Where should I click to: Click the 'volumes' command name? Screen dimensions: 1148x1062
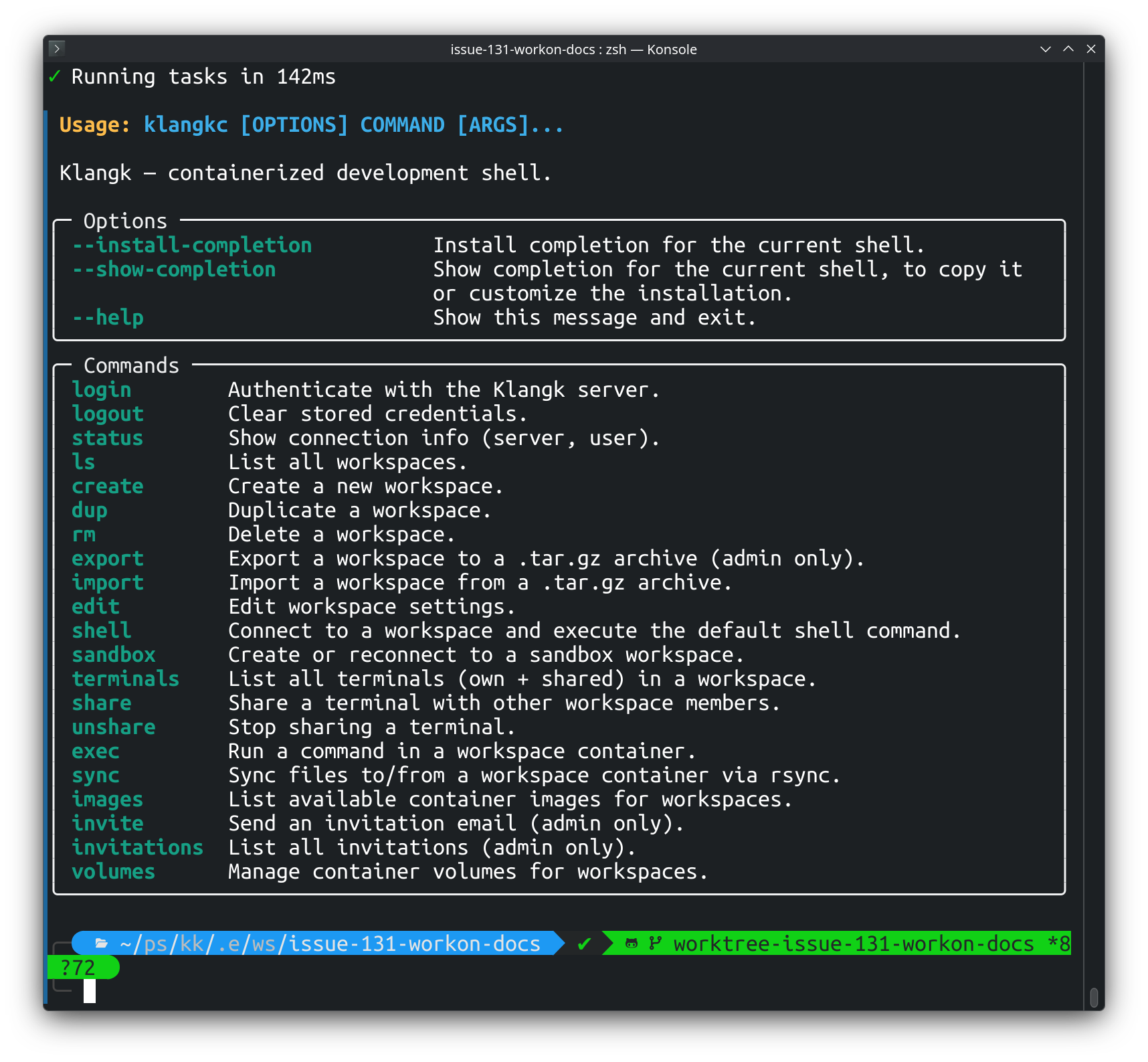114,871
